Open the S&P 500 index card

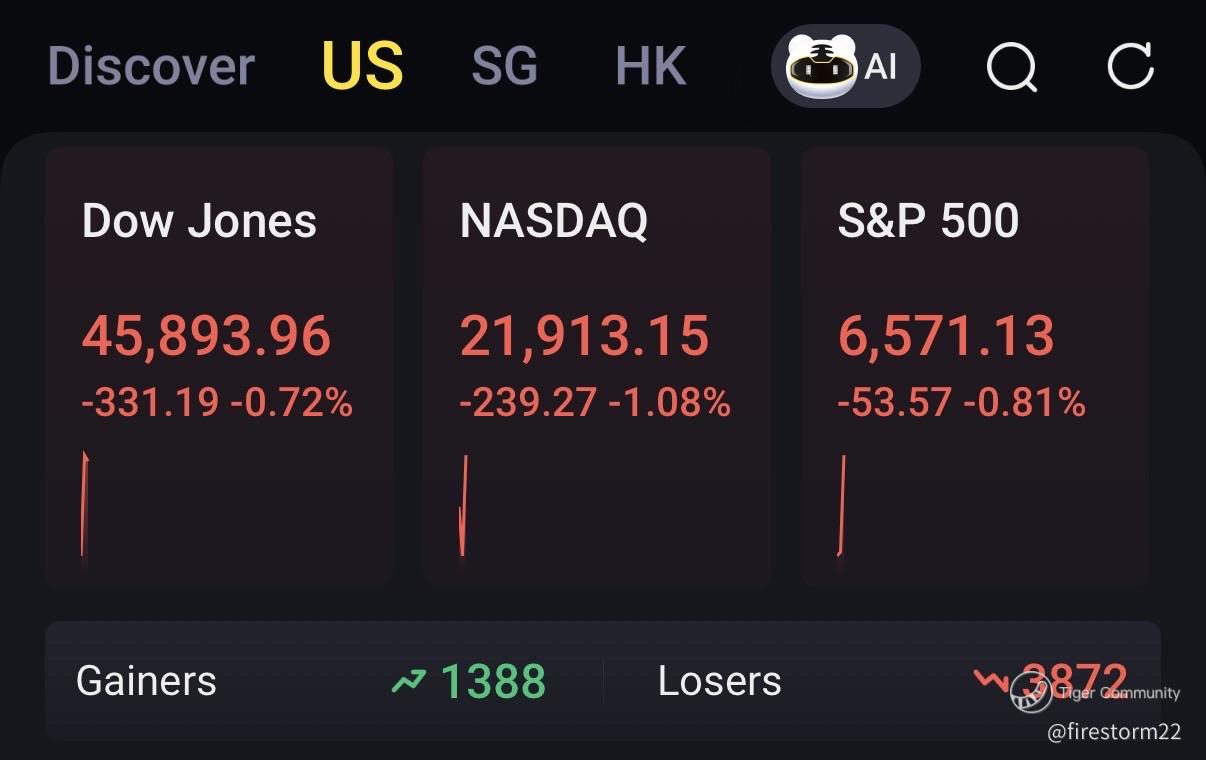[974, 366]
